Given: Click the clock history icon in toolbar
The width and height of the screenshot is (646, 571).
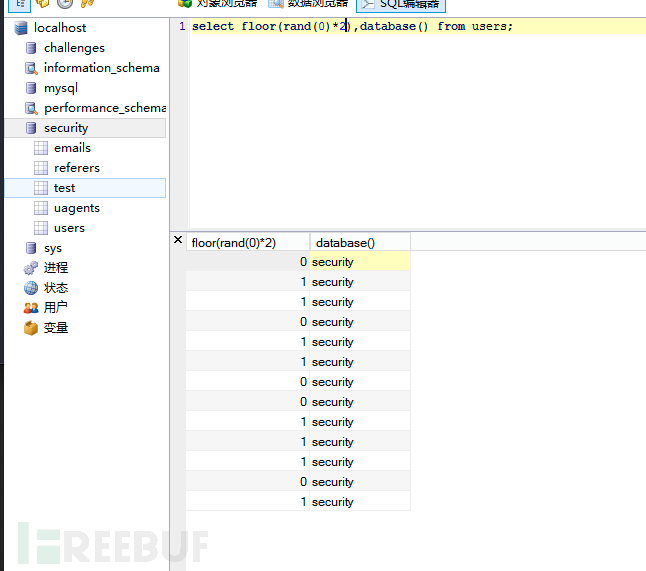Looking at the screenshot, I should click(65, 3).
